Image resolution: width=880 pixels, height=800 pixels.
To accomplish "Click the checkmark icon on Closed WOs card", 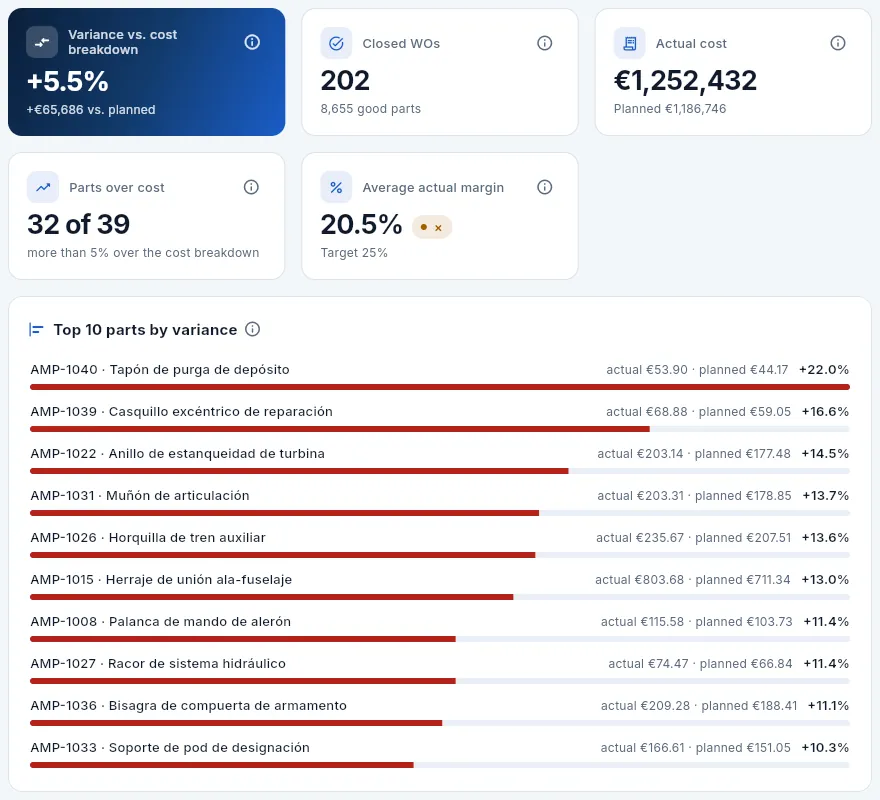I will click(x=336, y=43).
